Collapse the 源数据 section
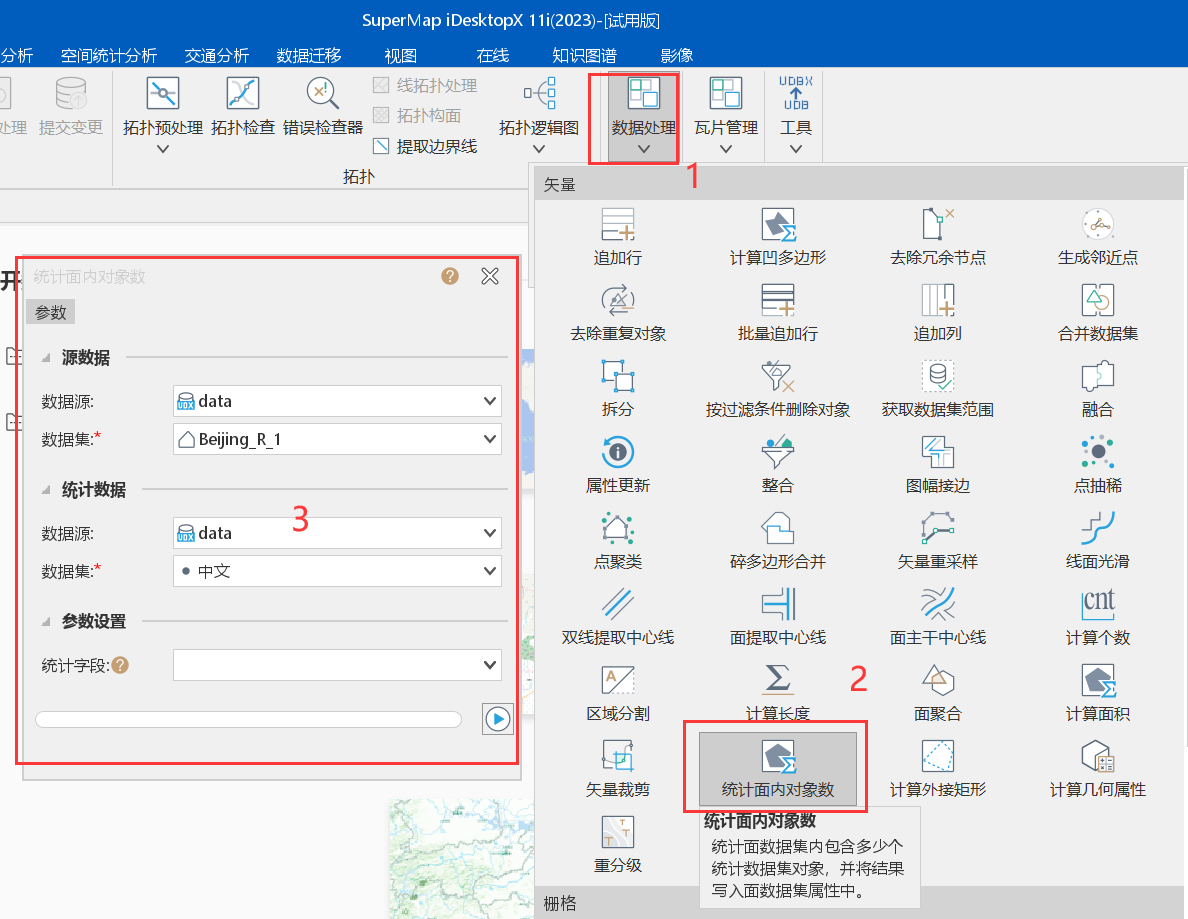 point(45,358)
